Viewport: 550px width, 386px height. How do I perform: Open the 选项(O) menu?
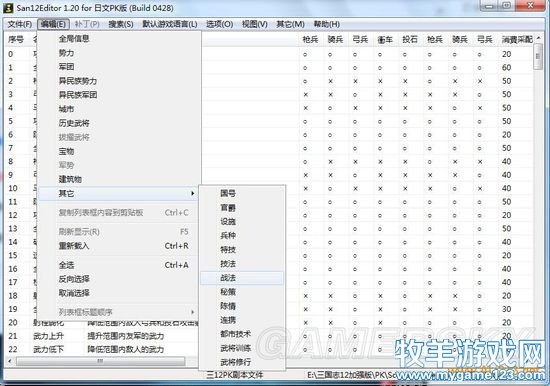coord(220,24)
